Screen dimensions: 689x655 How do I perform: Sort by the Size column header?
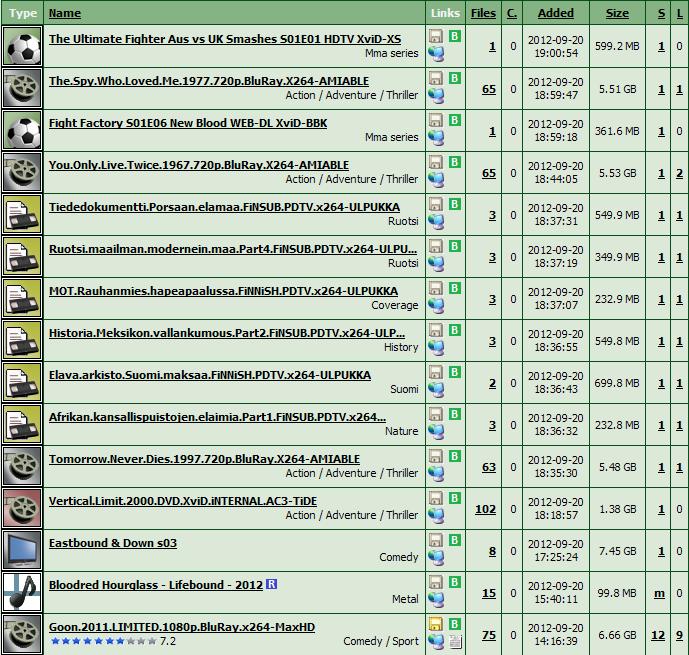617,13
